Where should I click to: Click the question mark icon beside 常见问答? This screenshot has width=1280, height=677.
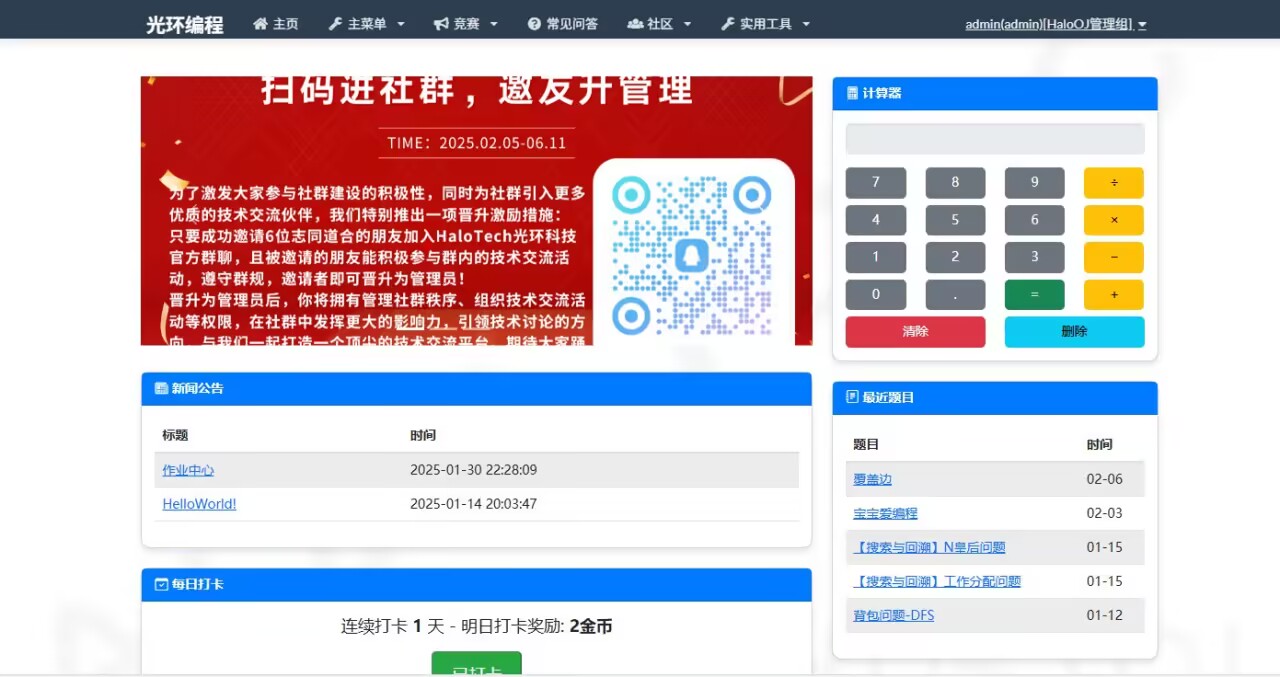[x=534, y=24]
